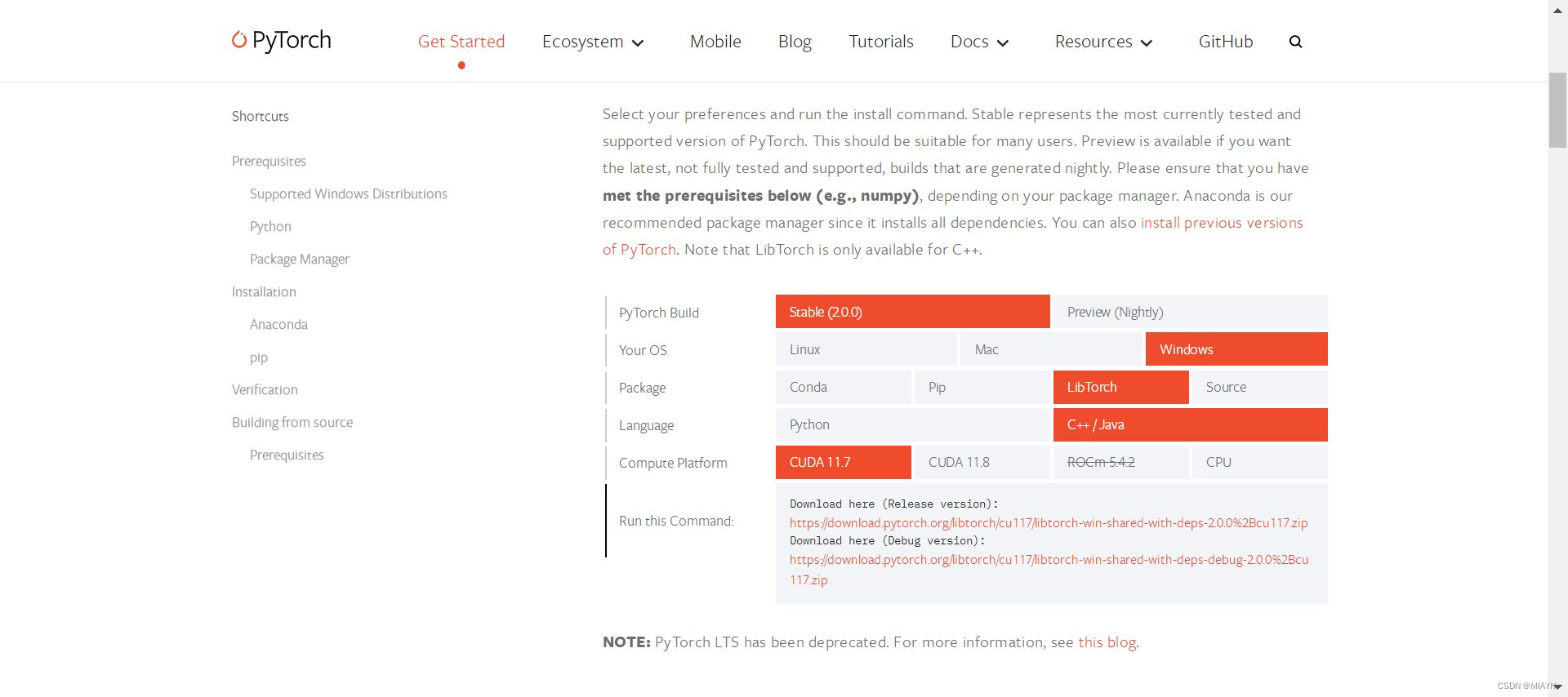Choose Linux as your OS
The image size is (1568, 697).
(x=866, y=349)
